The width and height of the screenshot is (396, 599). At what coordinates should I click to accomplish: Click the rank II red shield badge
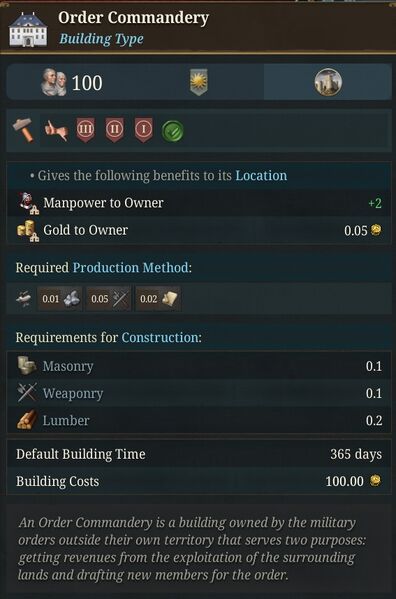tap(115, 130)
